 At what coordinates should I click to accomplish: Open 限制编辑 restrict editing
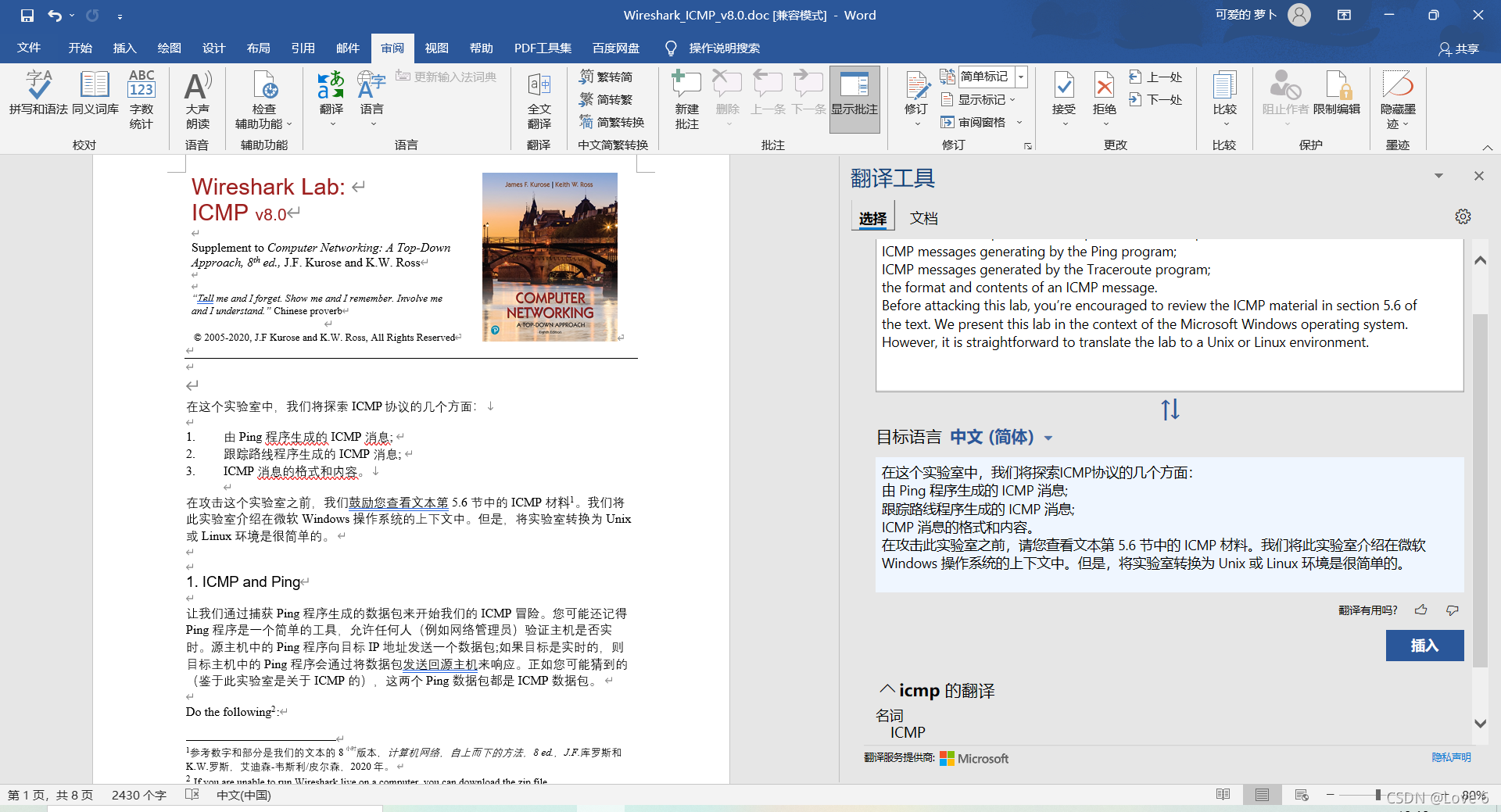[1337, 93]
